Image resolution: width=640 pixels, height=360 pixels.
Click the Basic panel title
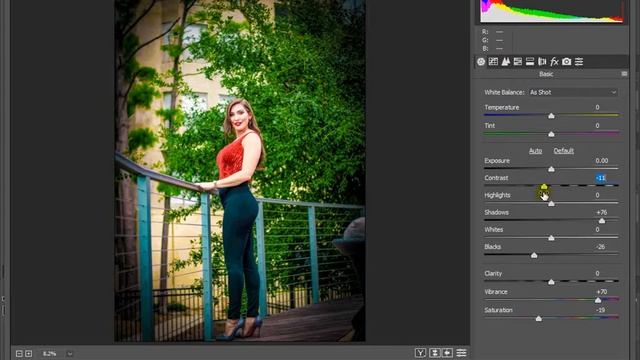pyautogui.click(x=546, y=74)
